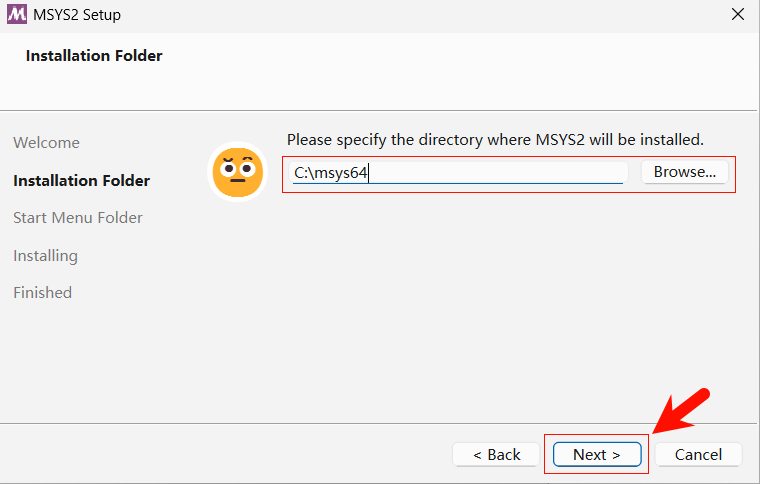The image size is (760, 484).
Task: Select the Finished step in sidebar
Action: [x=42, y=293]
